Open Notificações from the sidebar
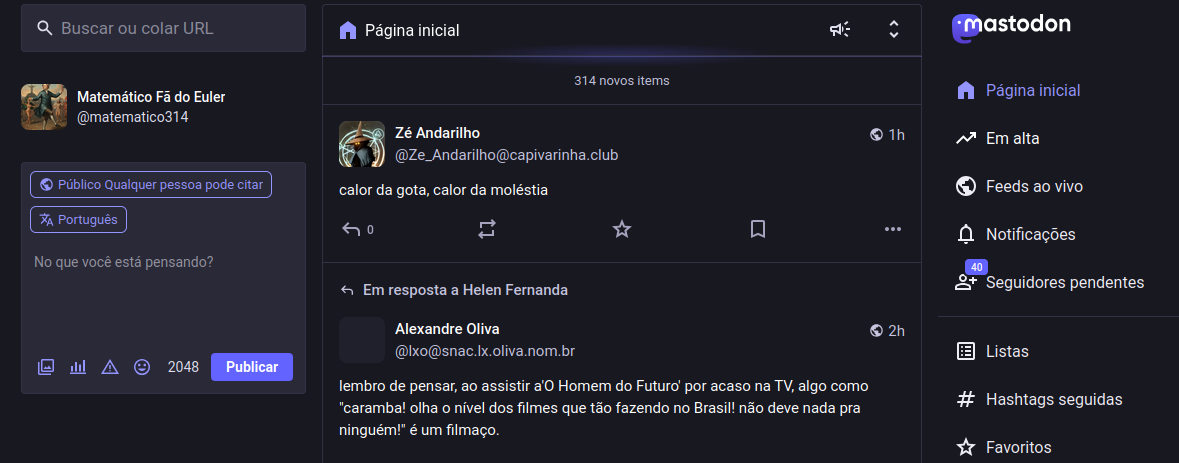1179x463 pixels. pos(1030,234)
